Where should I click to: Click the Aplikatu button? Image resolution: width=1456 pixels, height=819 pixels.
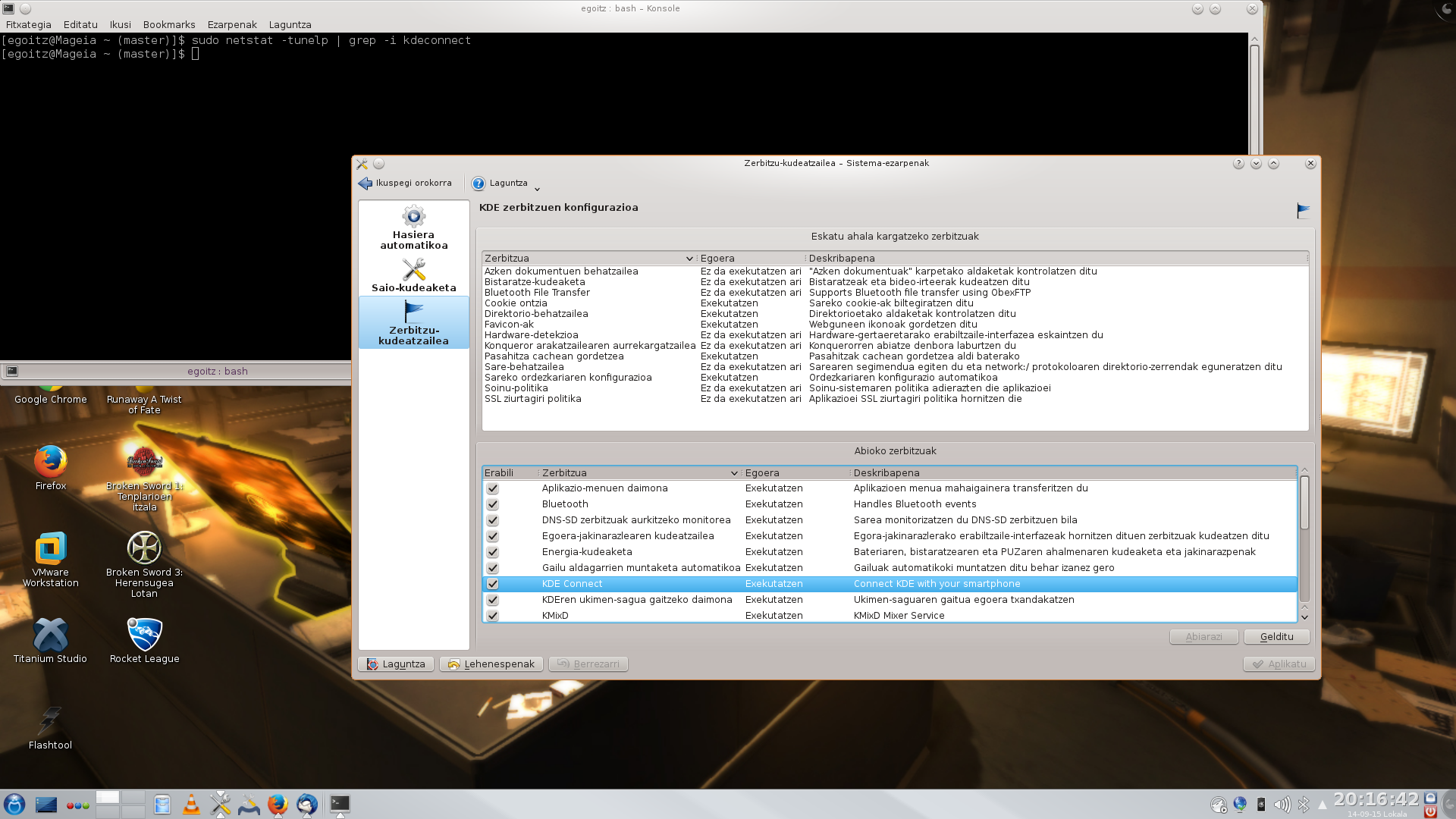(x=1279, y=664)
